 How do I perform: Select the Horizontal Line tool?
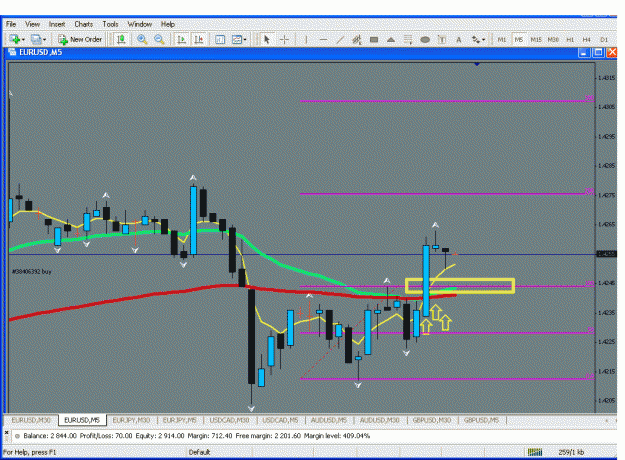pos(323,39)
